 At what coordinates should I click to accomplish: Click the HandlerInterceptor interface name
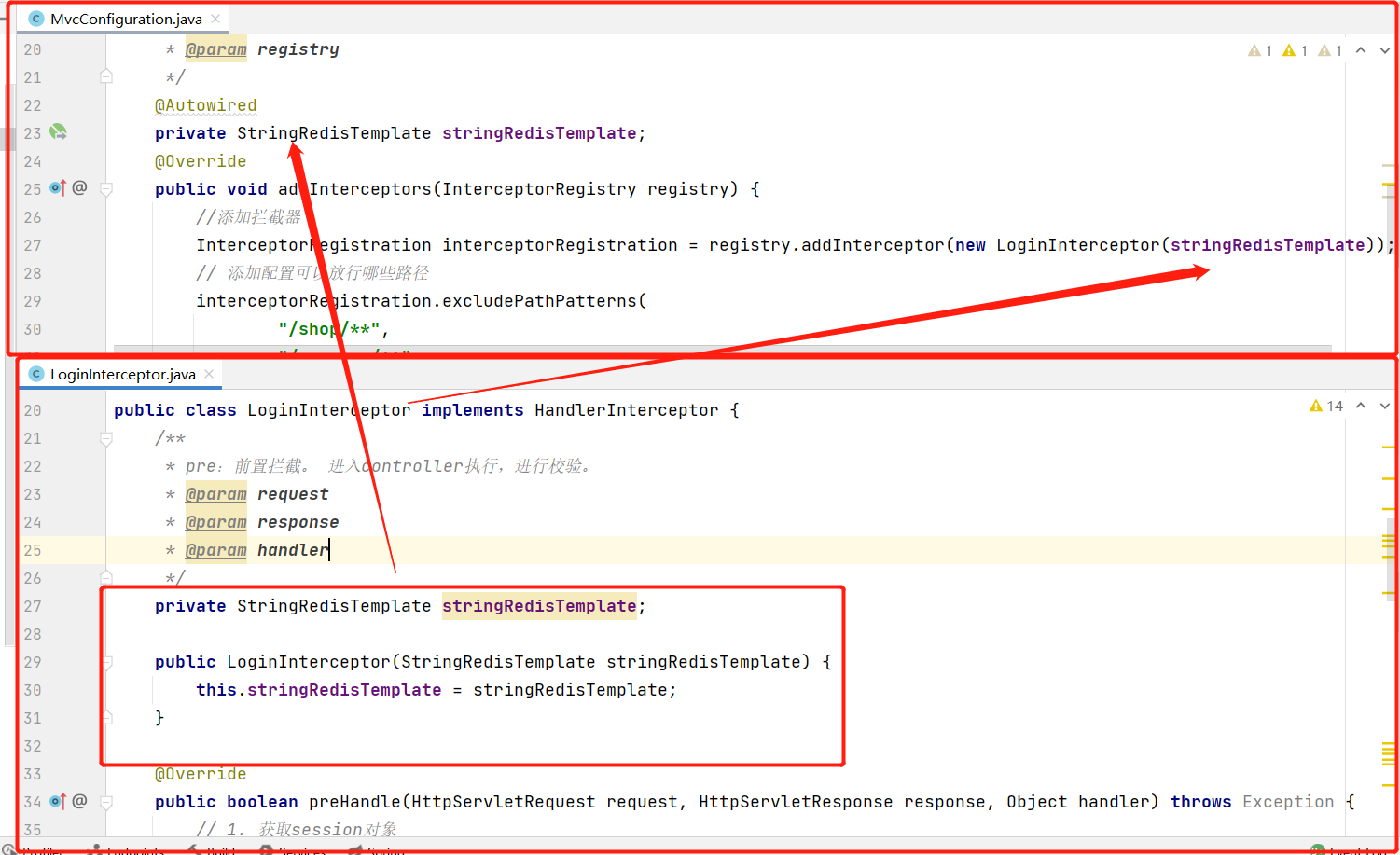tap(627, 410)
